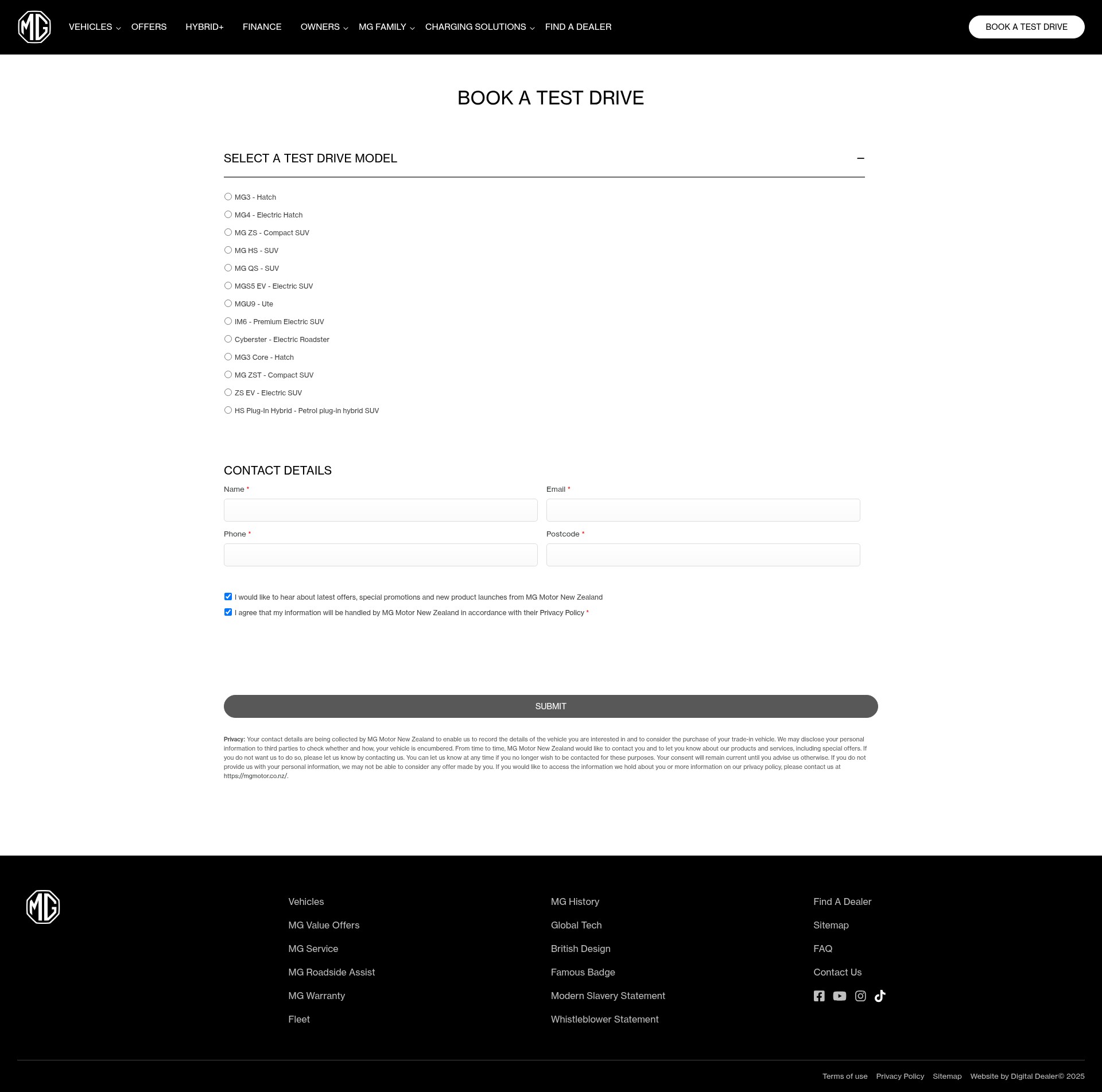Expand the MG Family menu

[x=386, y=27]
